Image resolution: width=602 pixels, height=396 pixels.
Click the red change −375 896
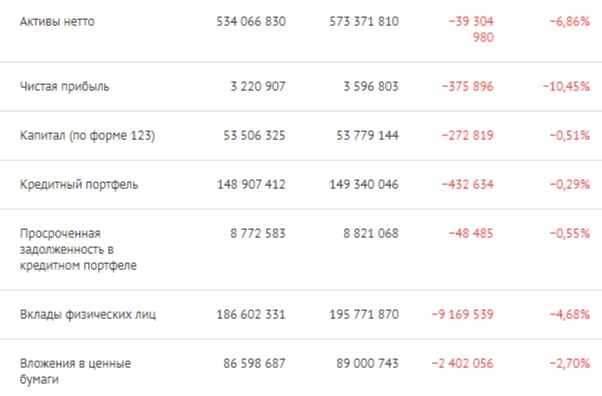467,87
